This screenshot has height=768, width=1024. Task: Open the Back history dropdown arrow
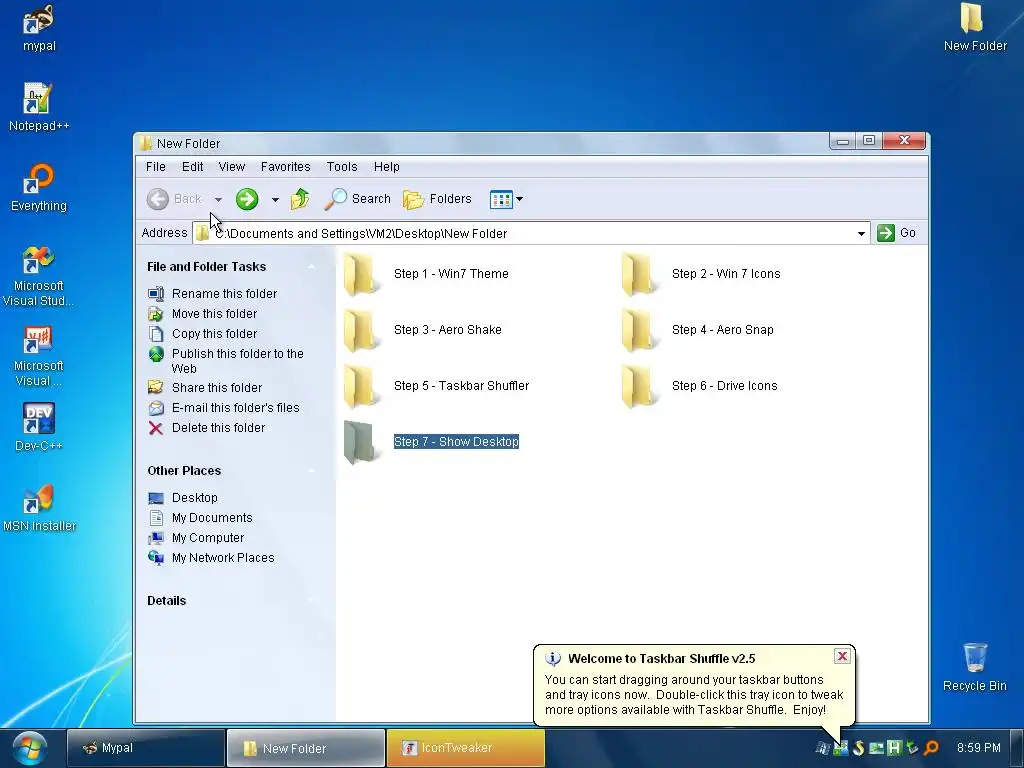tap(218, 200)
